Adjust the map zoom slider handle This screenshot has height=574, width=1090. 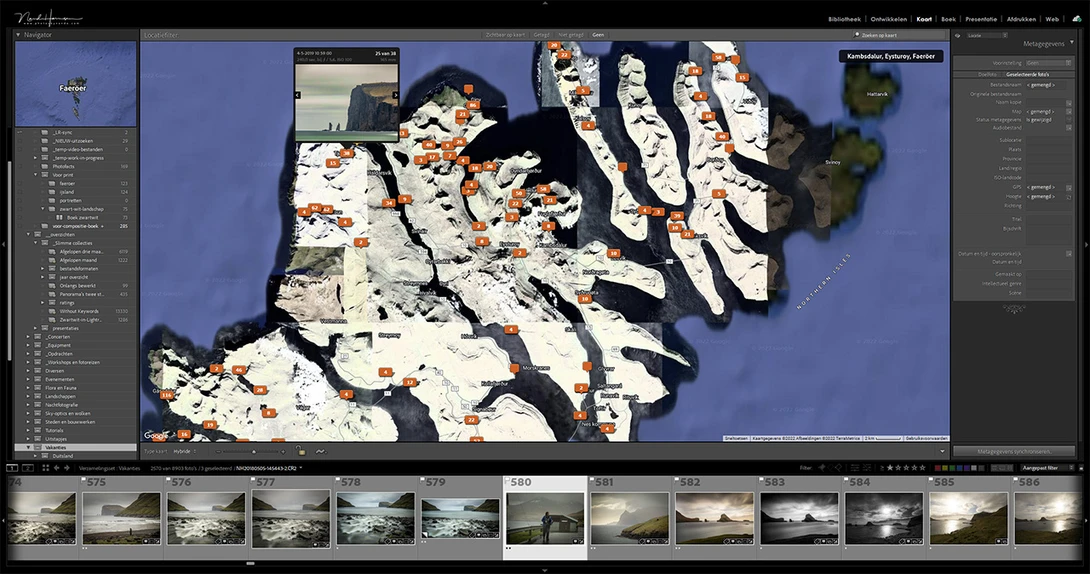[254, 452]
